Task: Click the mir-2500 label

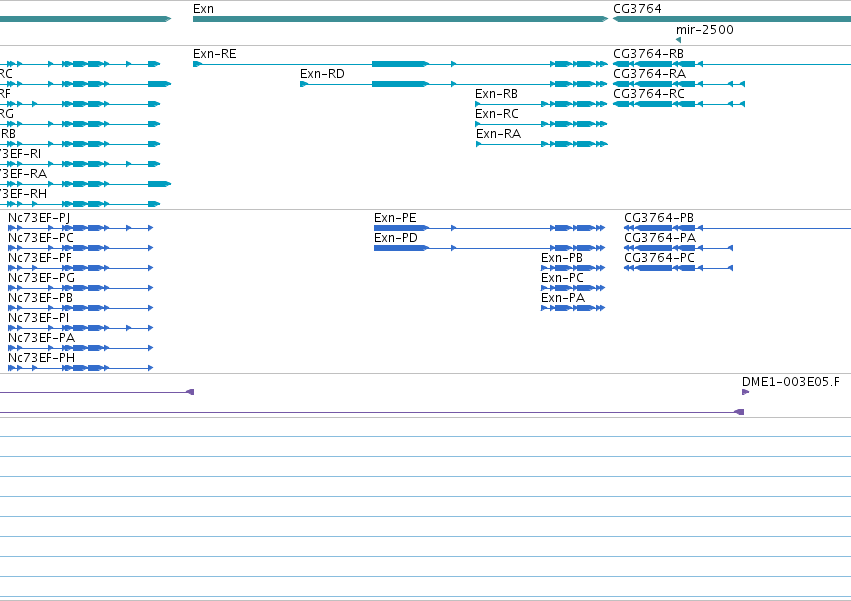Action: tap(704, 30)
